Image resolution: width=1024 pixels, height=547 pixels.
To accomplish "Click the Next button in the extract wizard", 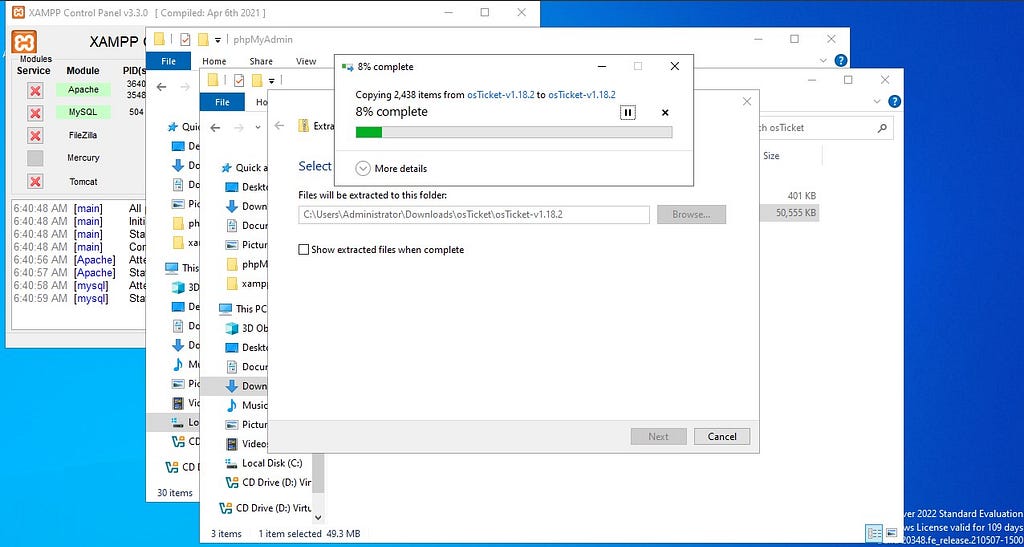I will (658, 437).
